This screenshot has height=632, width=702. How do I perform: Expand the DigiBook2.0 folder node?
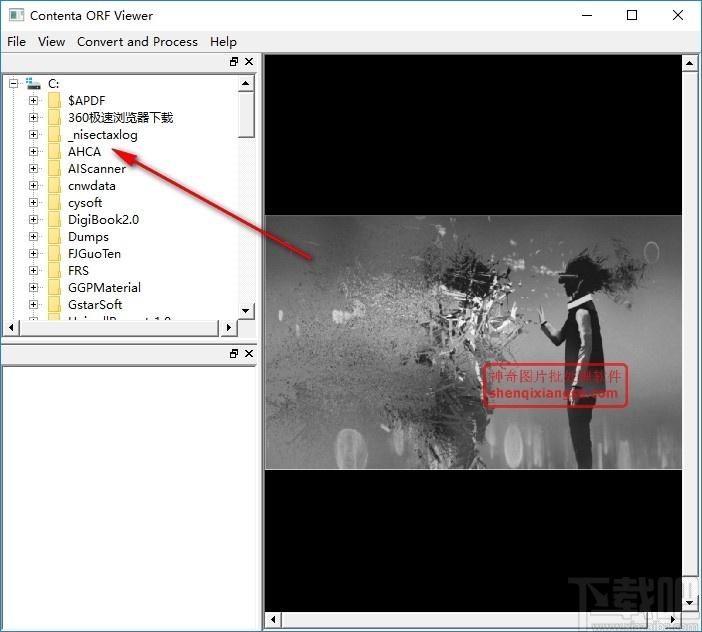(33, 219)
